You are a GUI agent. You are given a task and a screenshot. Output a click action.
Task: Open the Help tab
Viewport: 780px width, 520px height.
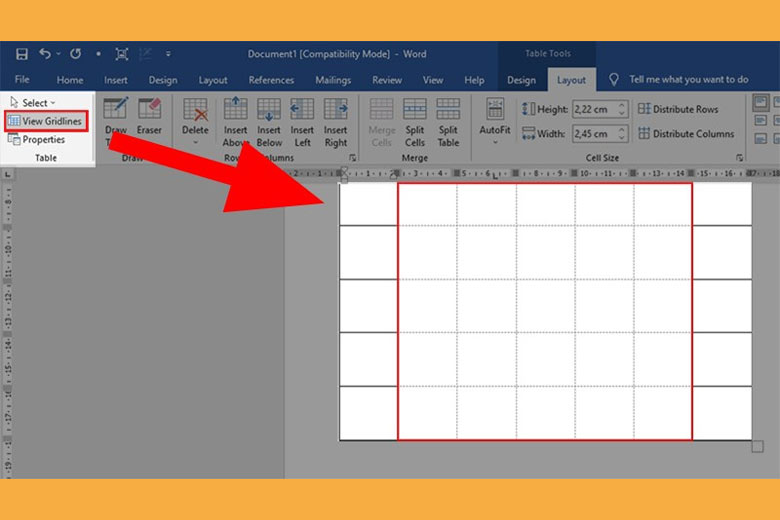tap(474, 80)
